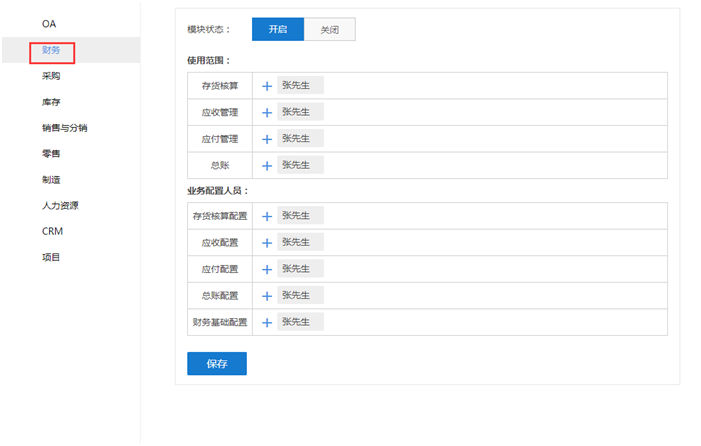Open 人力资源 in the sidebar

pos(60,206)
